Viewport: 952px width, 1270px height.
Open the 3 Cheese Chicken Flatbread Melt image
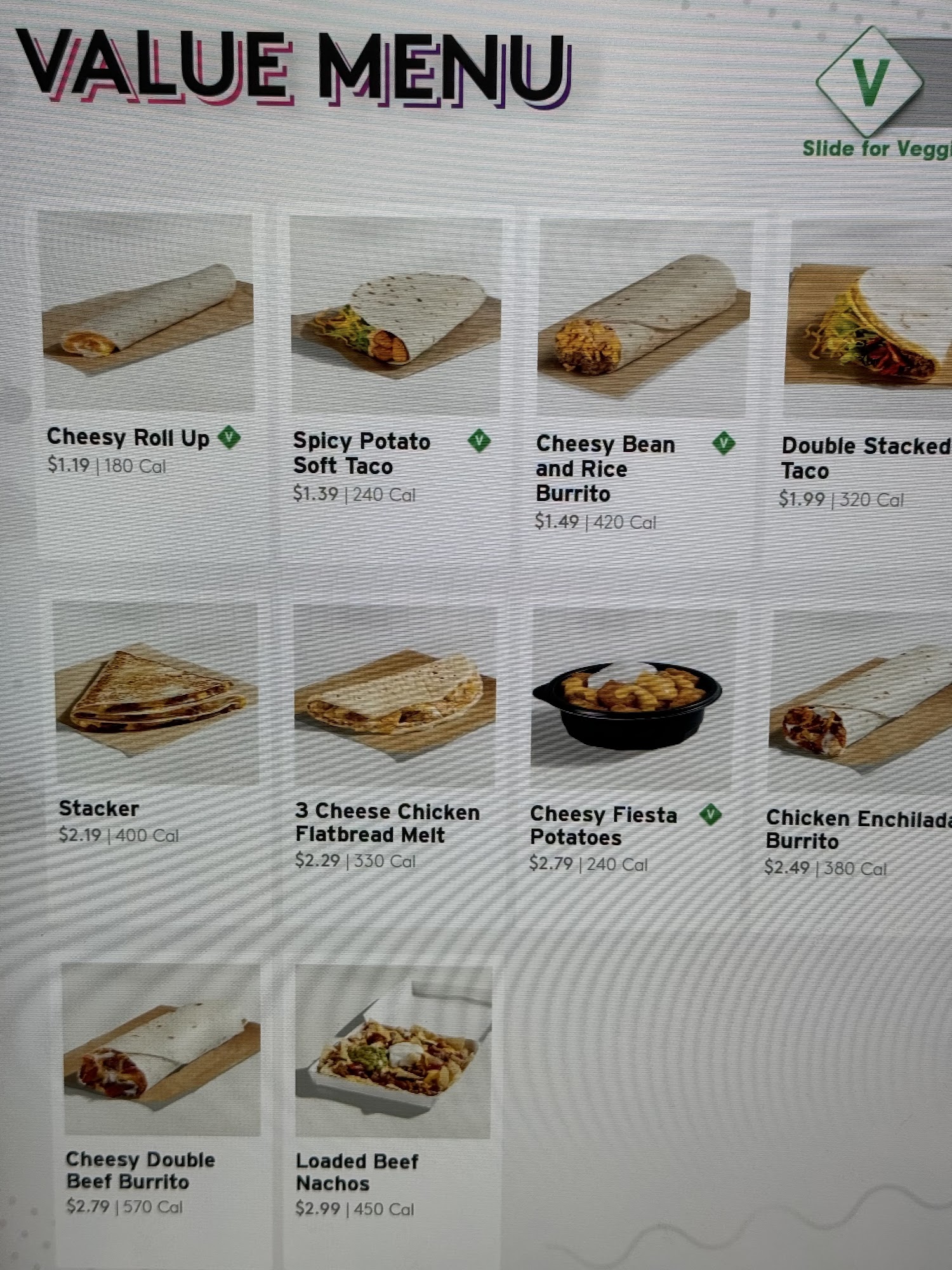coord(395,697)
